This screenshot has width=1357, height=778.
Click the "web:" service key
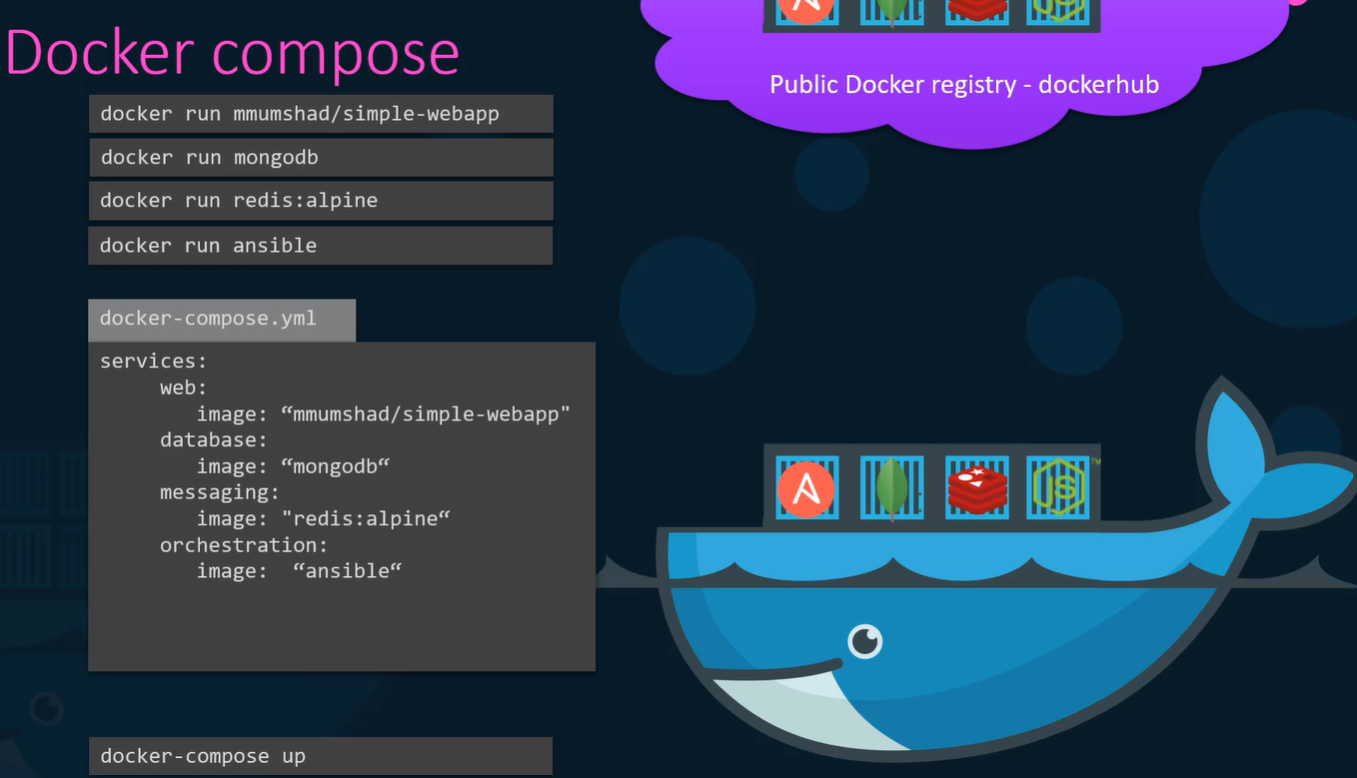click(183, 387)
